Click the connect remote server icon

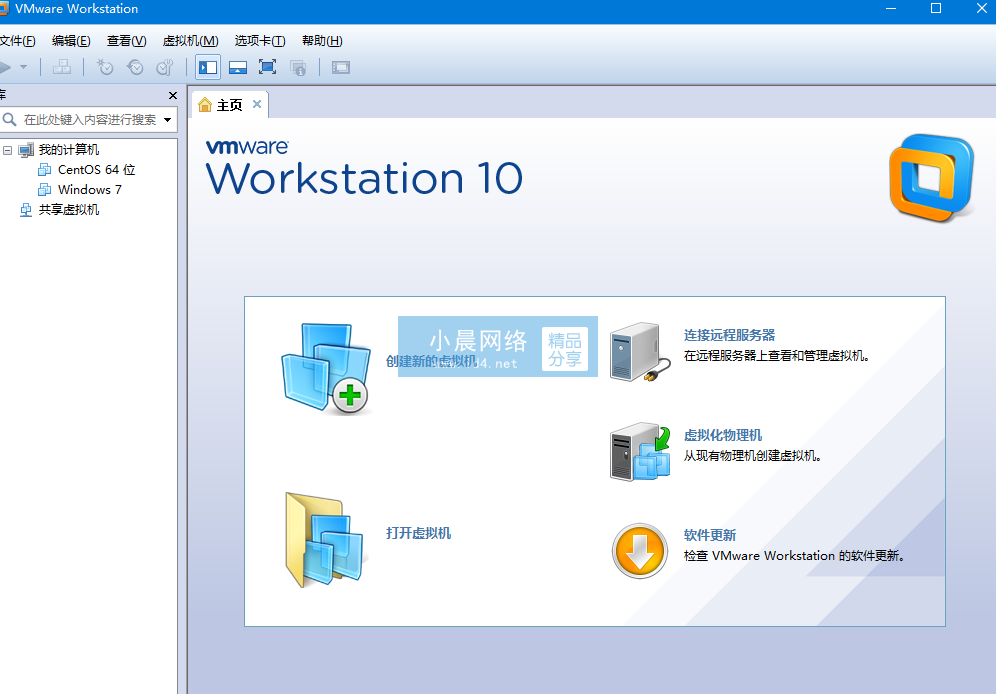(x=640, y=352)
